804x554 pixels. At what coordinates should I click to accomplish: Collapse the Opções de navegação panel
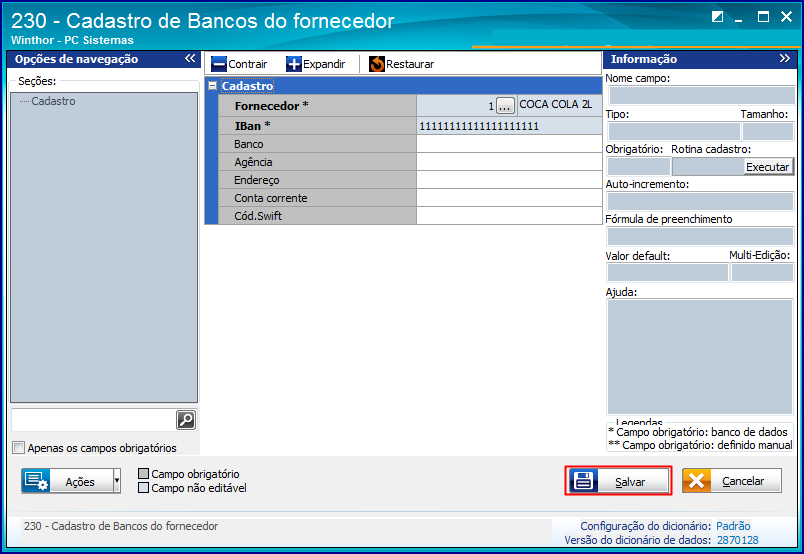[x=190, y=58]
